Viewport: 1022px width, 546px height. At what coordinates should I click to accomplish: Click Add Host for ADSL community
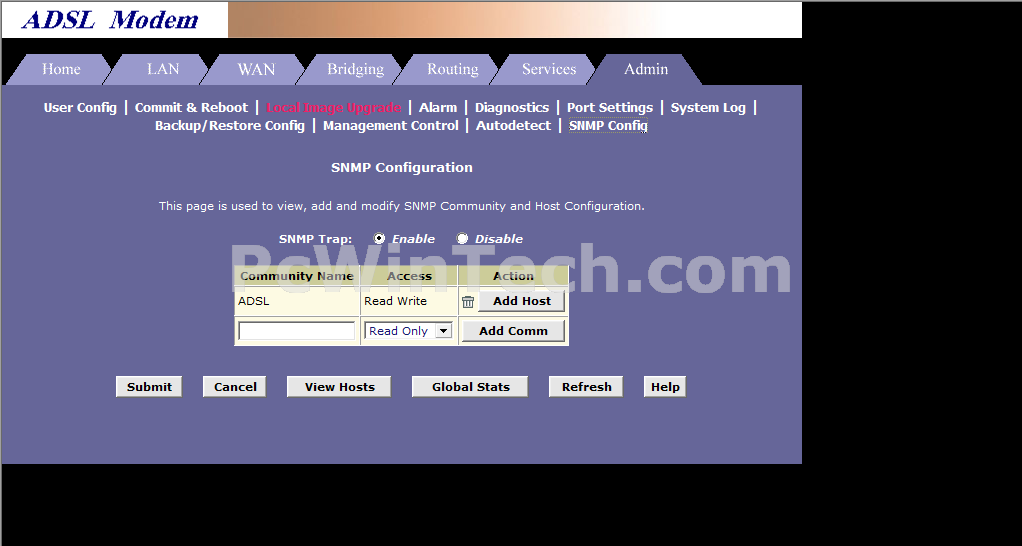(521, 301)
